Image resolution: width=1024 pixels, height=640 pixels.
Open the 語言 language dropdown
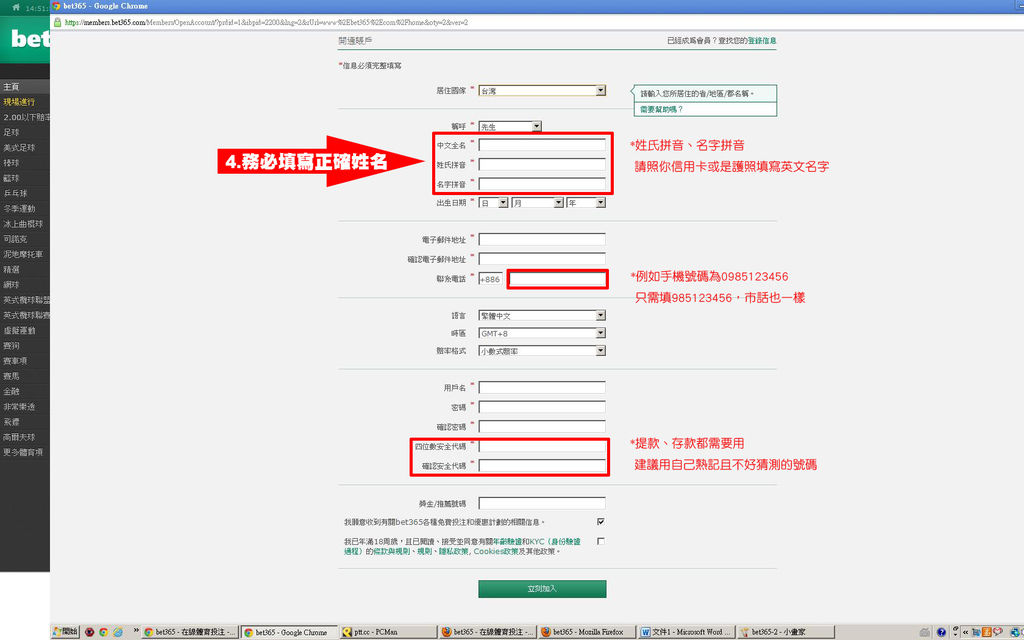tap(541, 315)
